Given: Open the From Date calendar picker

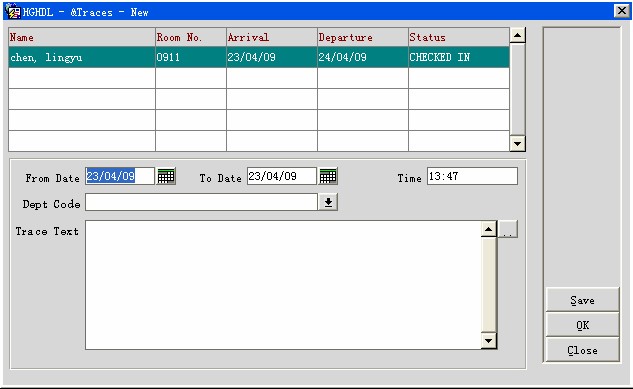Looking at the screenshot, I should coord(166,176).
